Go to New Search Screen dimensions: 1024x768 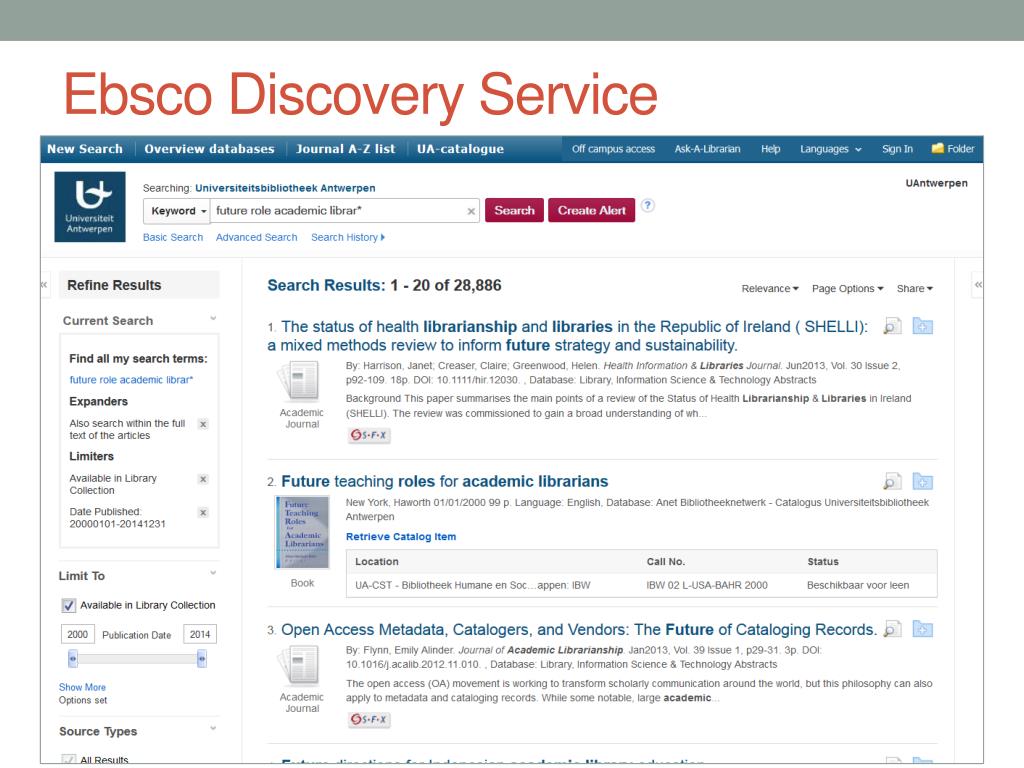tap(85, 149)
